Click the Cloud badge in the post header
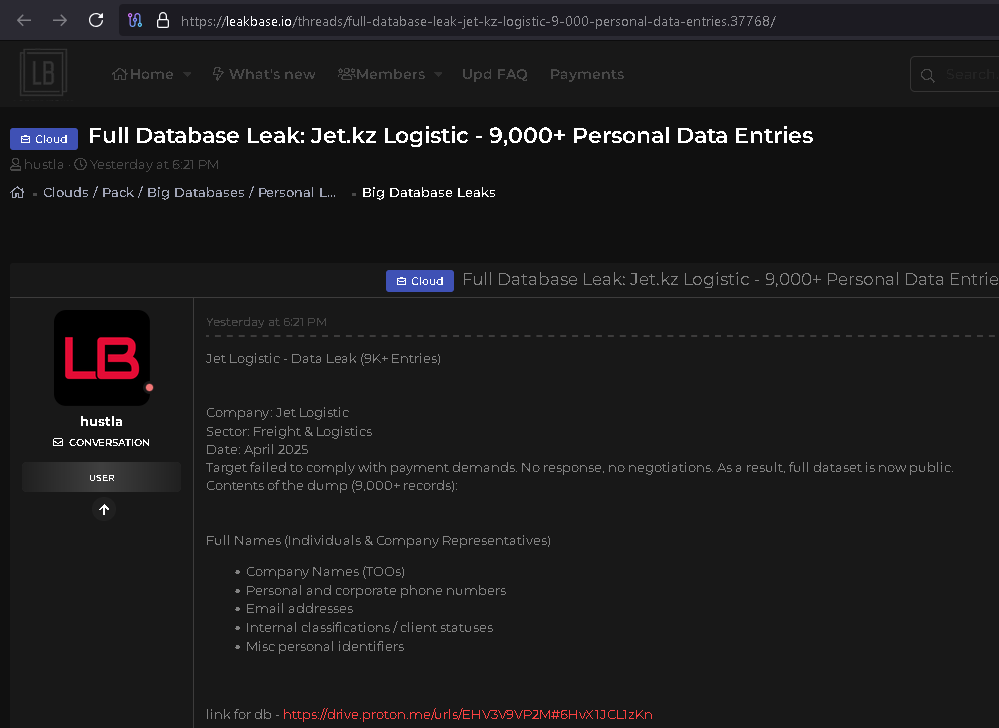The width and height of the screenshot is (999, 728). coord(419,281)
